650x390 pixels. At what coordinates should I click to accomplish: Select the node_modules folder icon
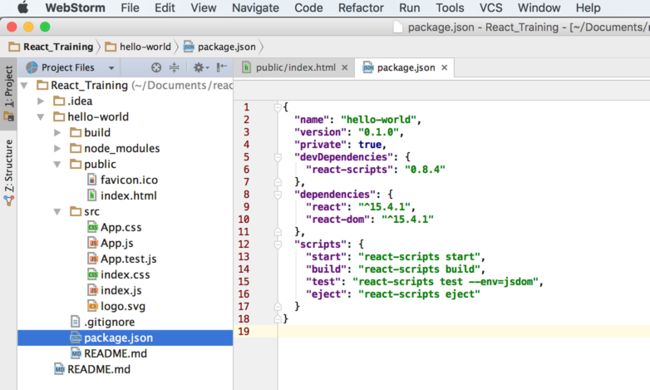[x=75, y=148]
